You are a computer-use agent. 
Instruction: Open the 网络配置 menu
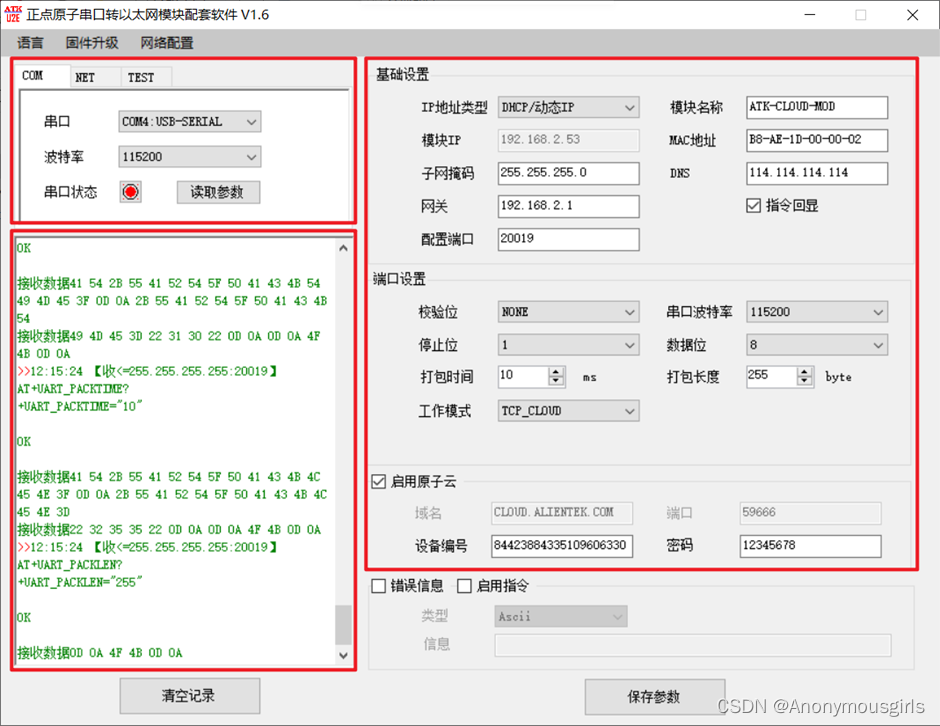coord(167,43)
